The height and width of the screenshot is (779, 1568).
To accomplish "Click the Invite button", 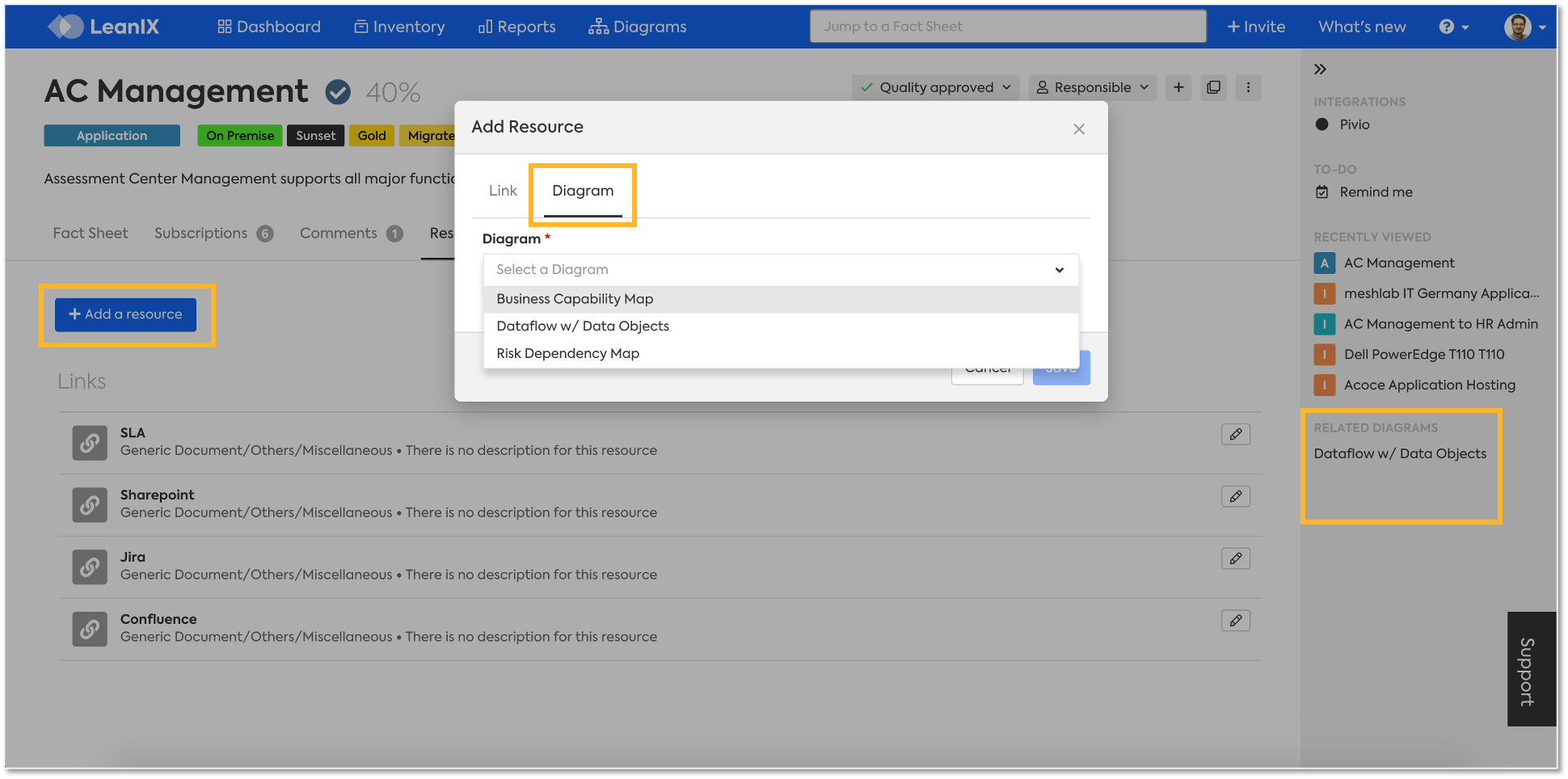I will tap(1256, 27).
